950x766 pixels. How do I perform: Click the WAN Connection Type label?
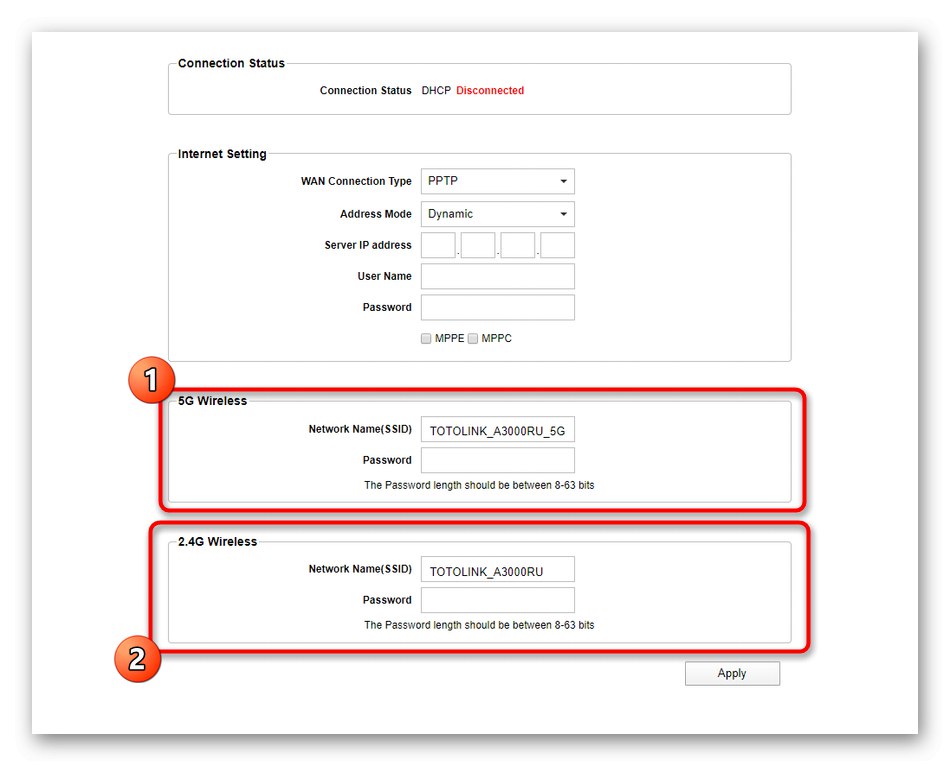(x=356, y=181)
